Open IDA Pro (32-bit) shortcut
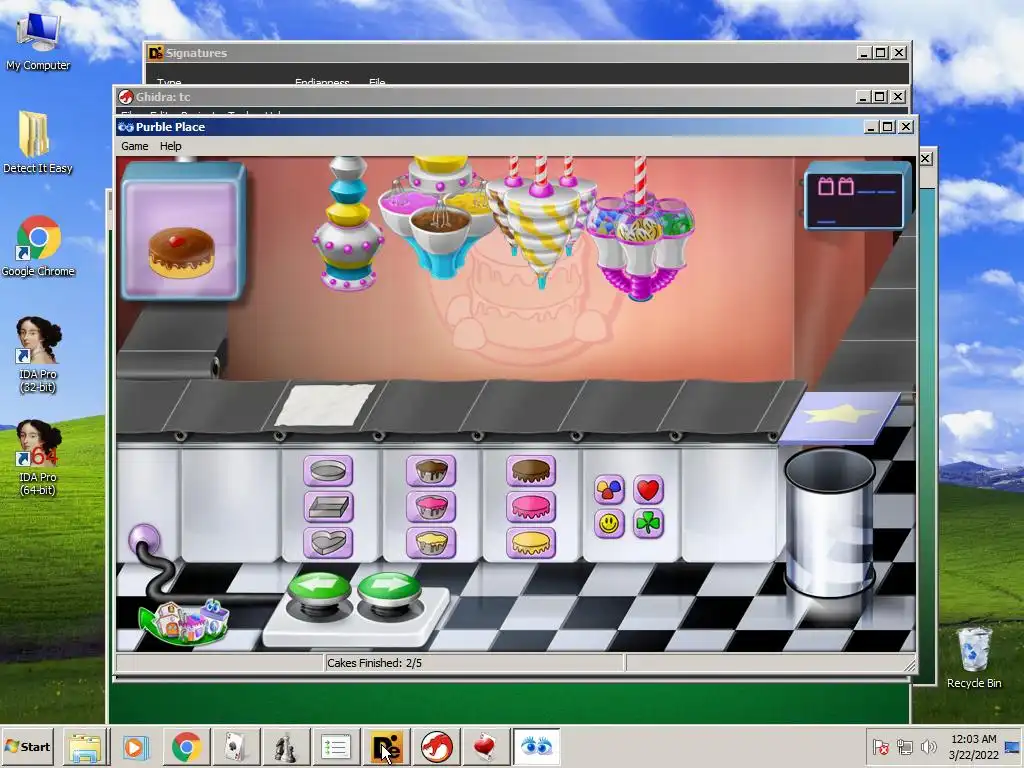1024x768 pixels. point(38,355)
